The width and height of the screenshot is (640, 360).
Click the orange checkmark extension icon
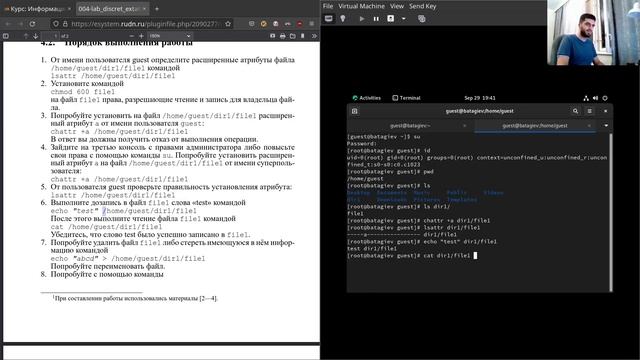click(x=263, y=24)
